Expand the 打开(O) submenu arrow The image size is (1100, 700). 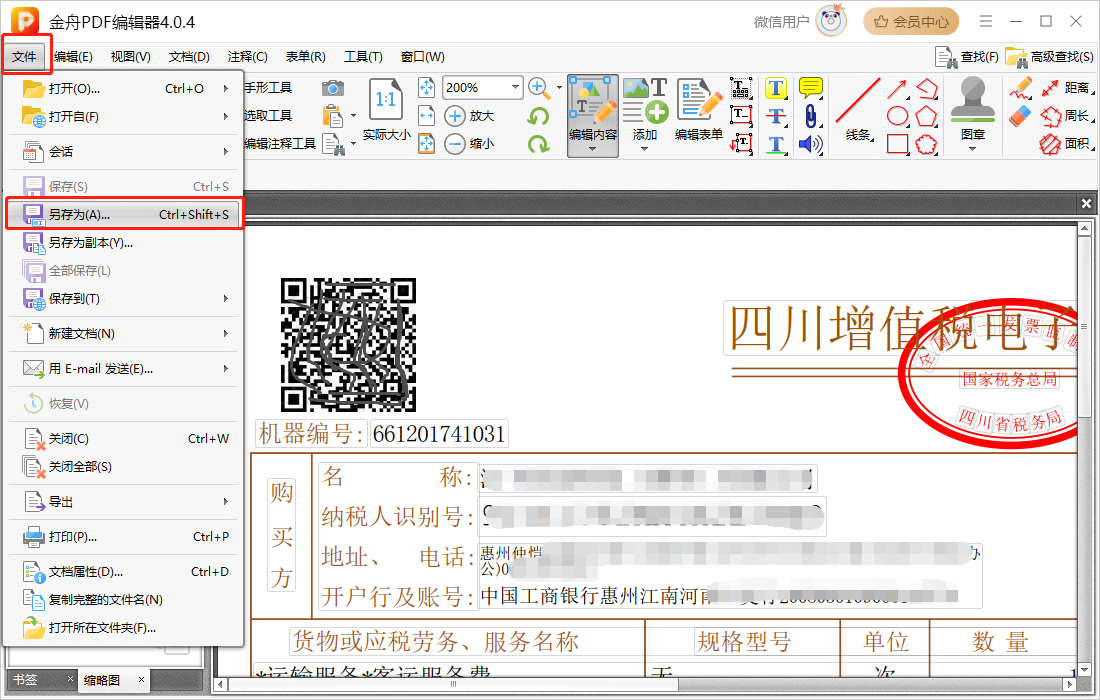point(226,88)
